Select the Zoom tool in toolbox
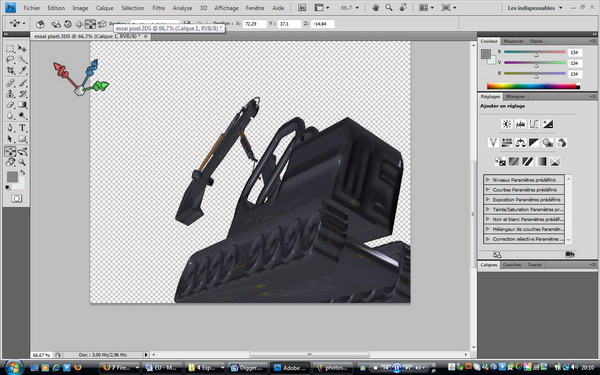 tap(23, 162)
